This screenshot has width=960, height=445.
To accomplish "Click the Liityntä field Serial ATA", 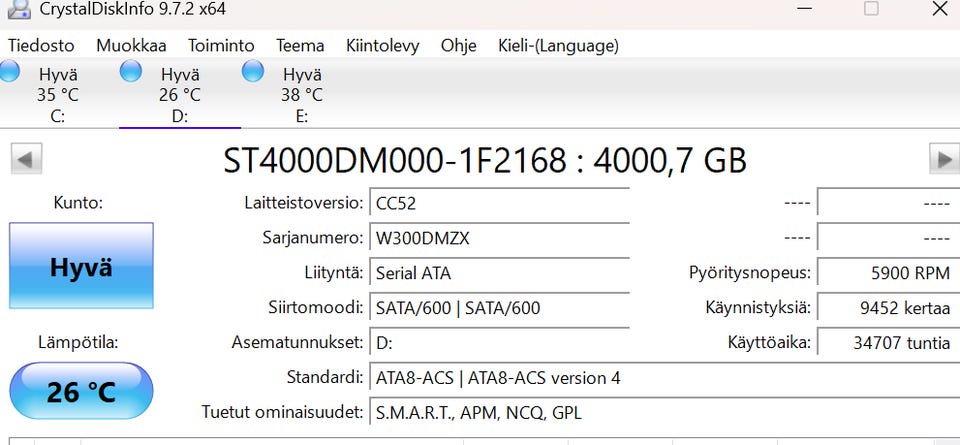I will [x=500, y=272].
